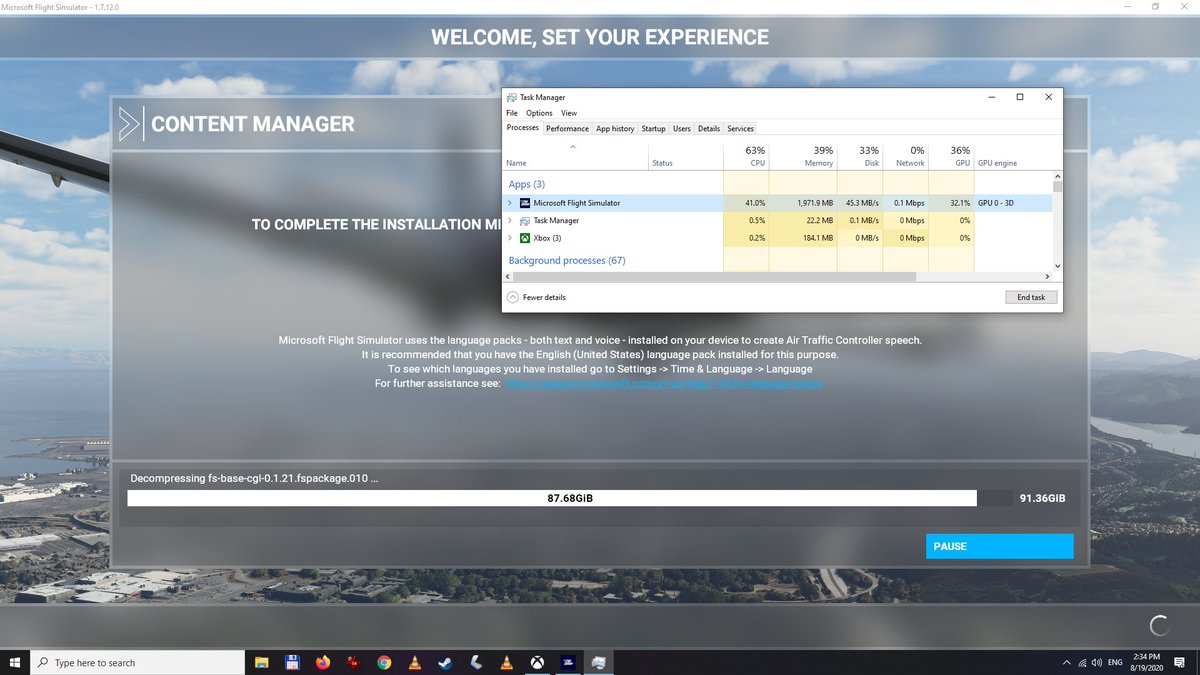Open the notification center icon

pyautogui.click(x=1179, y=662)
